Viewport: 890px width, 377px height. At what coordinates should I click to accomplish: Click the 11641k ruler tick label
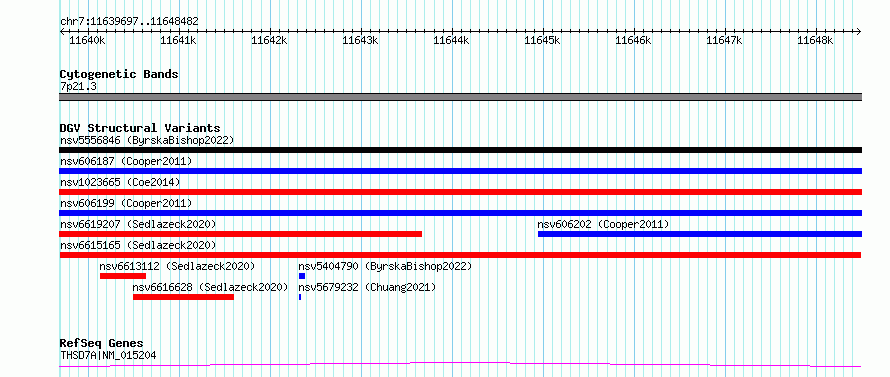[178, 40]
